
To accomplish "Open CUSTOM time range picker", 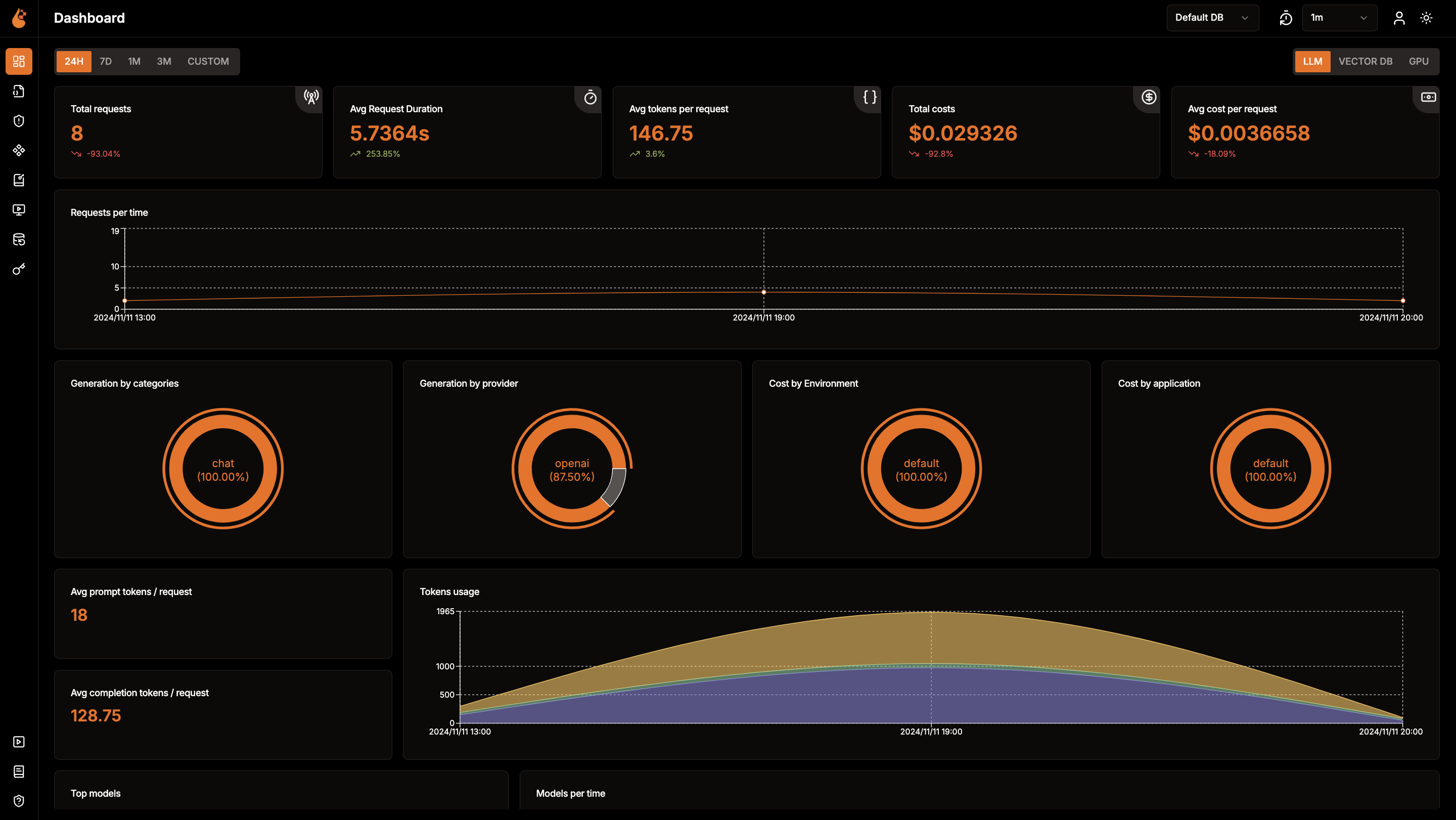I will pos(208,62).
